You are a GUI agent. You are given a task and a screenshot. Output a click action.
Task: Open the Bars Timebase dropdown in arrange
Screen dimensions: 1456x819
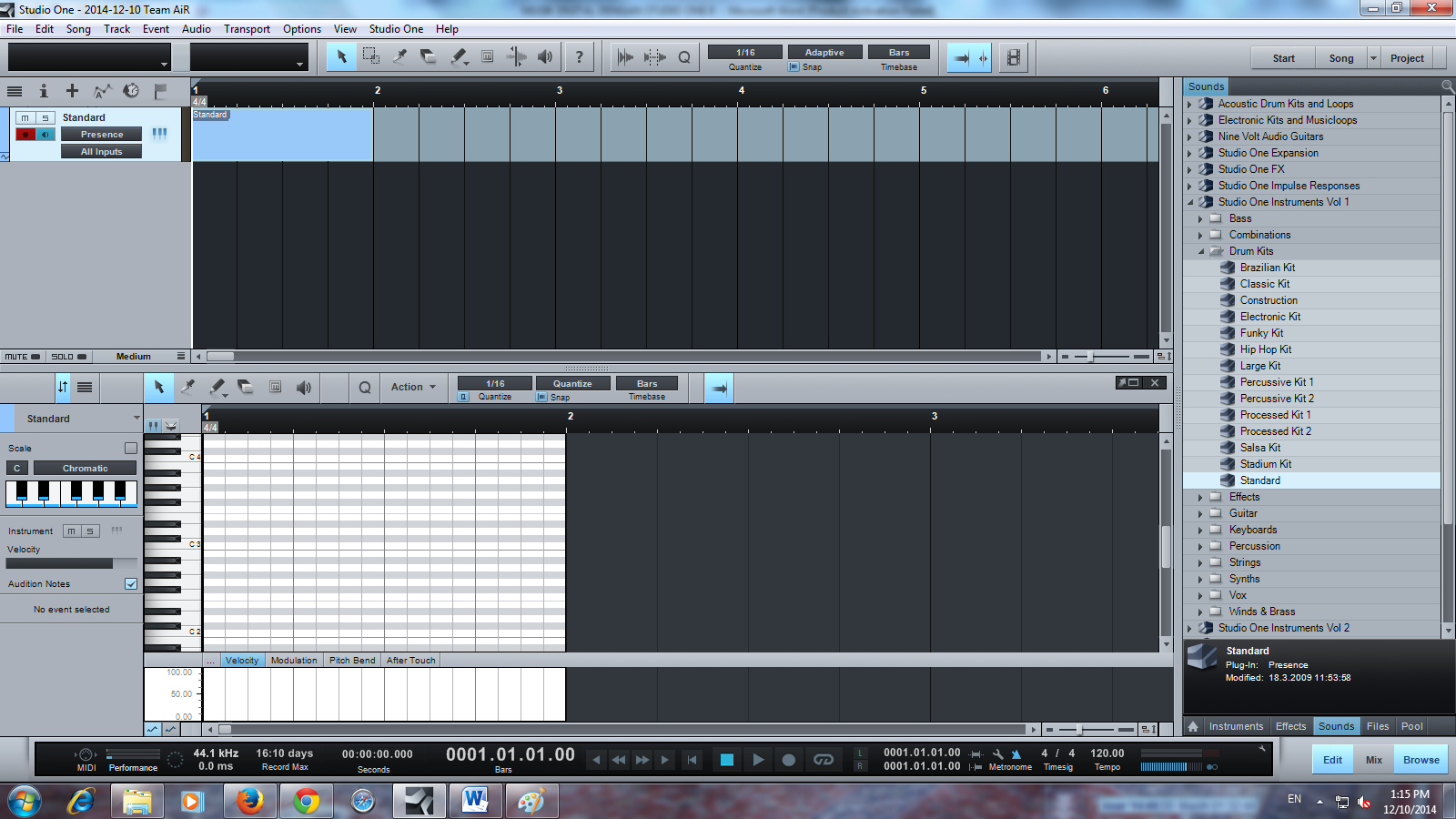[899, 52]
